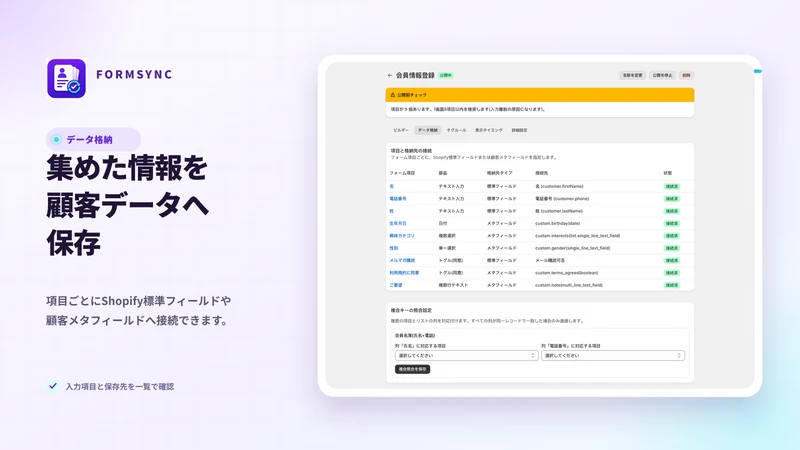Click the customer.lastName destination text

pos(559,211)
